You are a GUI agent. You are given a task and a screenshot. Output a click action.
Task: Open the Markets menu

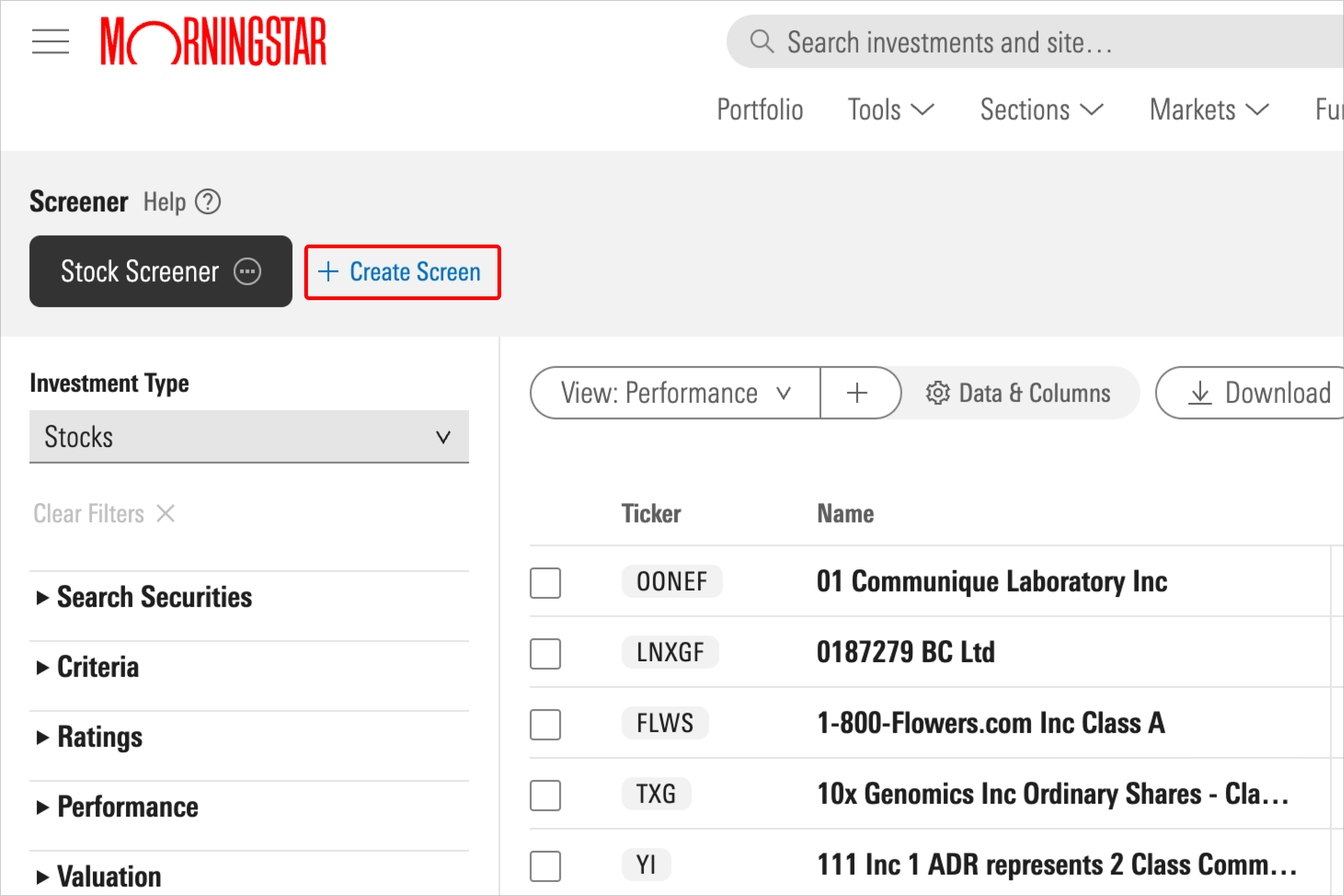[x=1209, y=110]
